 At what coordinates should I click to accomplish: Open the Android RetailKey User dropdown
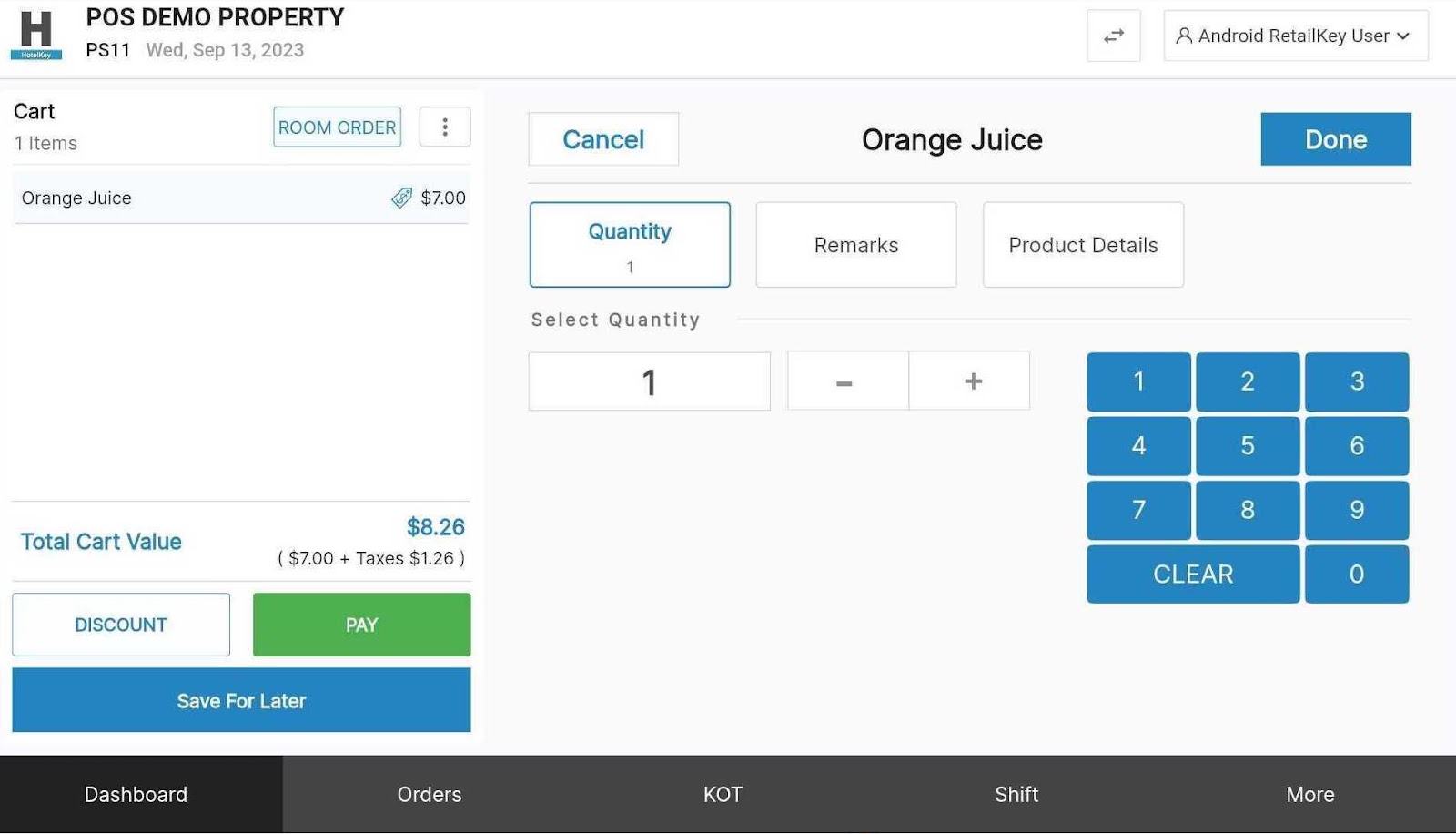click(1295, 36)
